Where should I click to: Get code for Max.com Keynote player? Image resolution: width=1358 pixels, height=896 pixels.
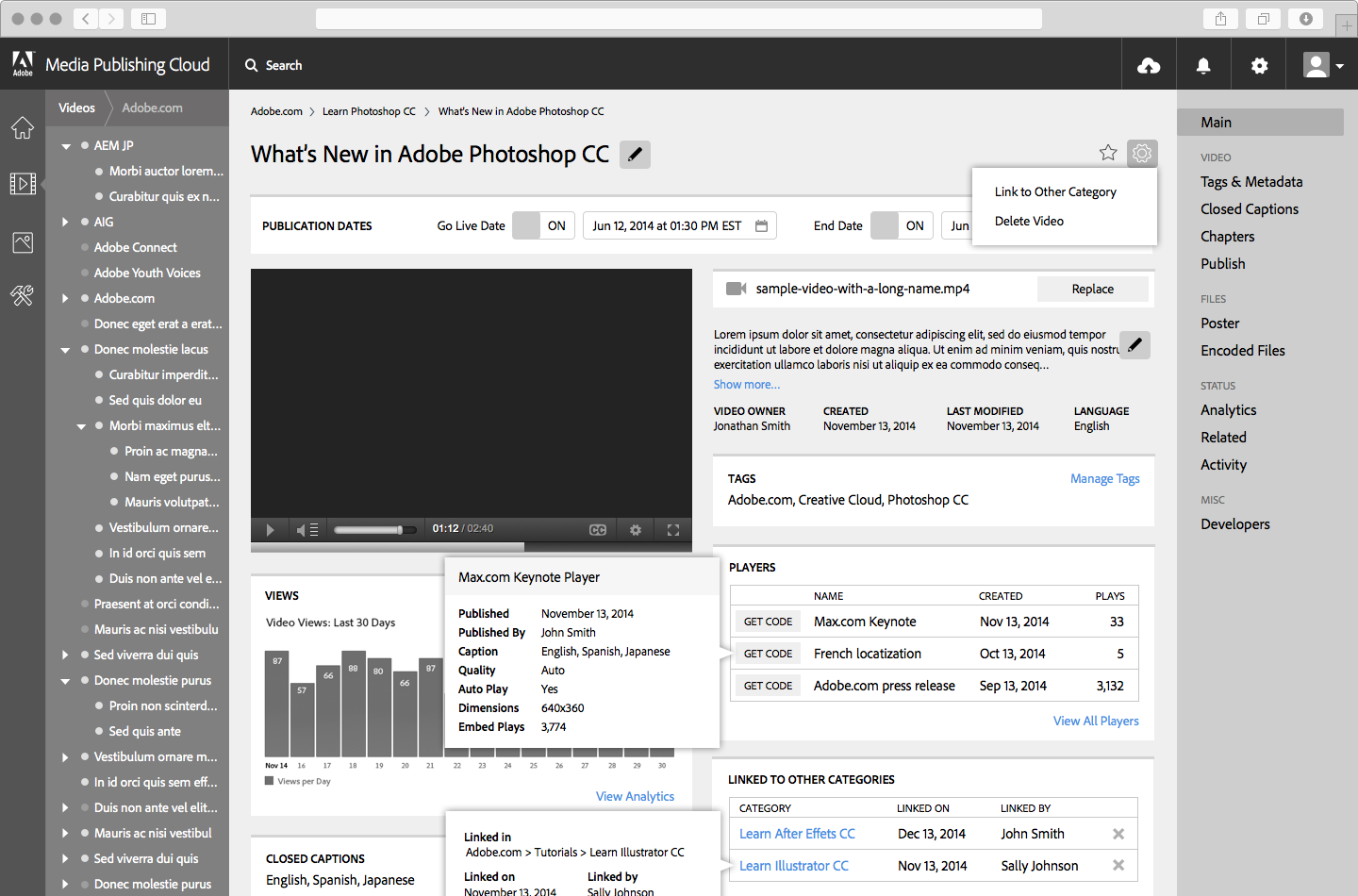[x=768, y=622]
